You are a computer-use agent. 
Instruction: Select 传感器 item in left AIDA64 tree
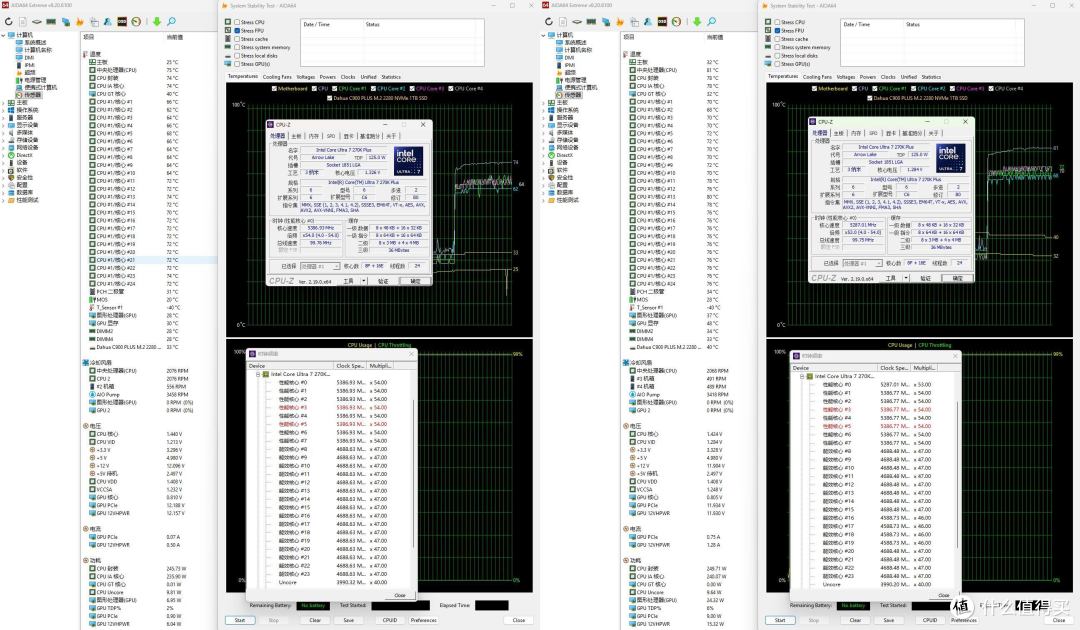pos(32,95)
